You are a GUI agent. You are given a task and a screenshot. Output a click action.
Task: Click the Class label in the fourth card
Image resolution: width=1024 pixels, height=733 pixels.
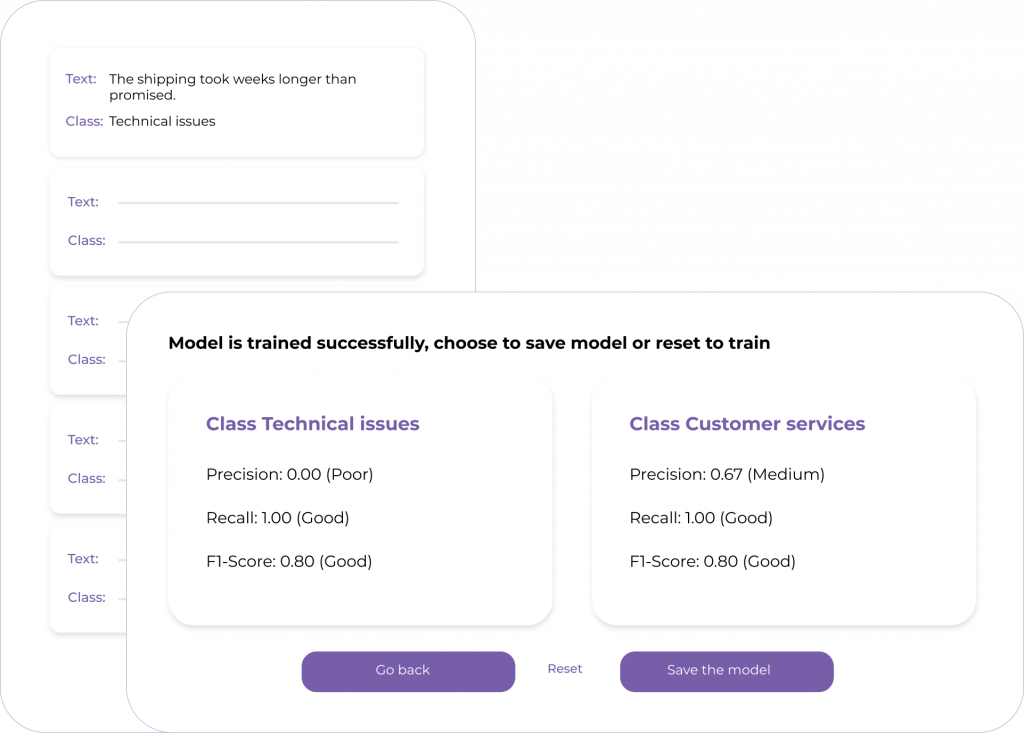[86, 479]
